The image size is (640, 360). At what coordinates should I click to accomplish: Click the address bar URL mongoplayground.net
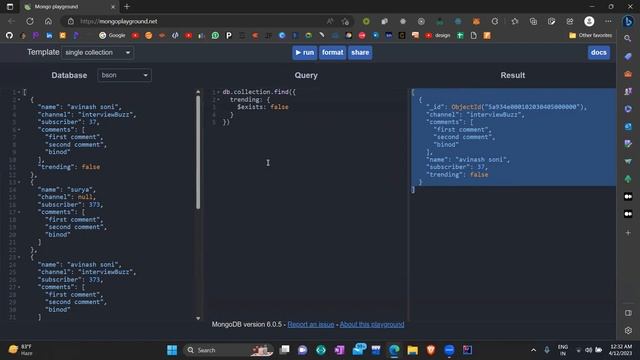click(x=118, y=21)
